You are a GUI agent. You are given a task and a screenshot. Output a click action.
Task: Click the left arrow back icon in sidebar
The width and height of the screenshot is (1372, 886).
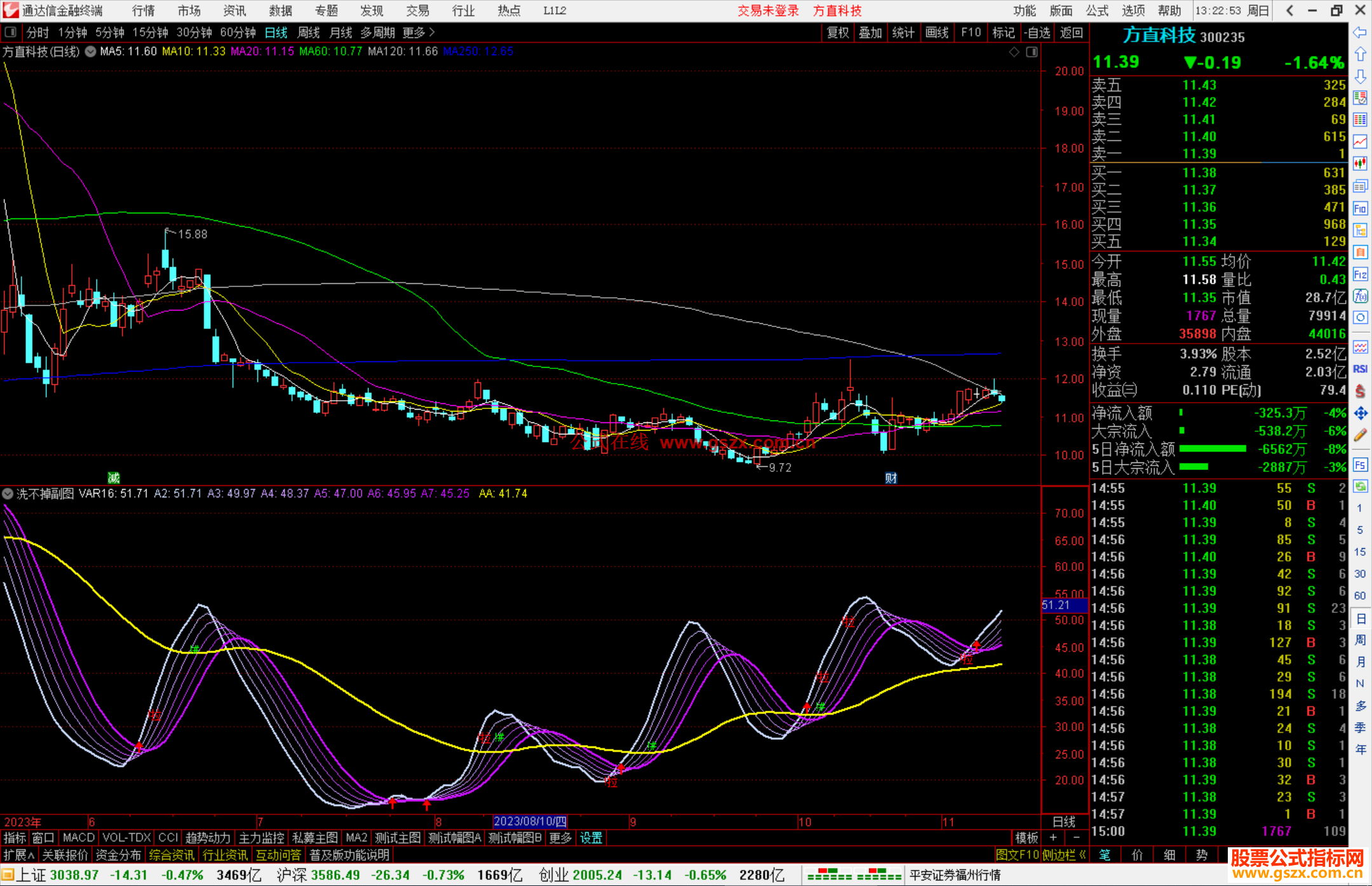pyautogui.click(x=1360, y=32)
